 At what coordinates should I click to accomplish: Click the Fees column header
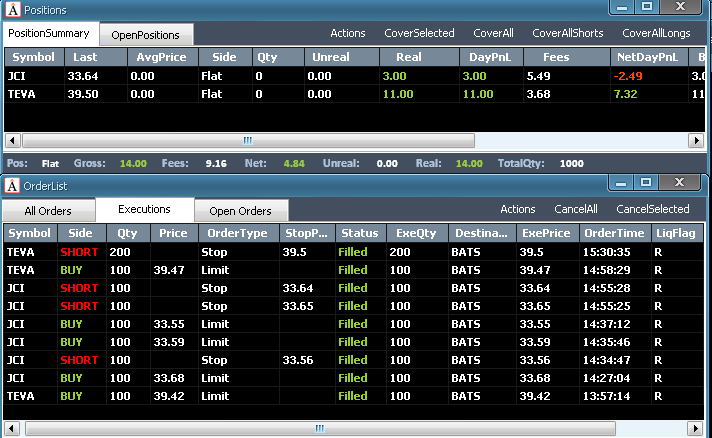[x=567, y=57]
